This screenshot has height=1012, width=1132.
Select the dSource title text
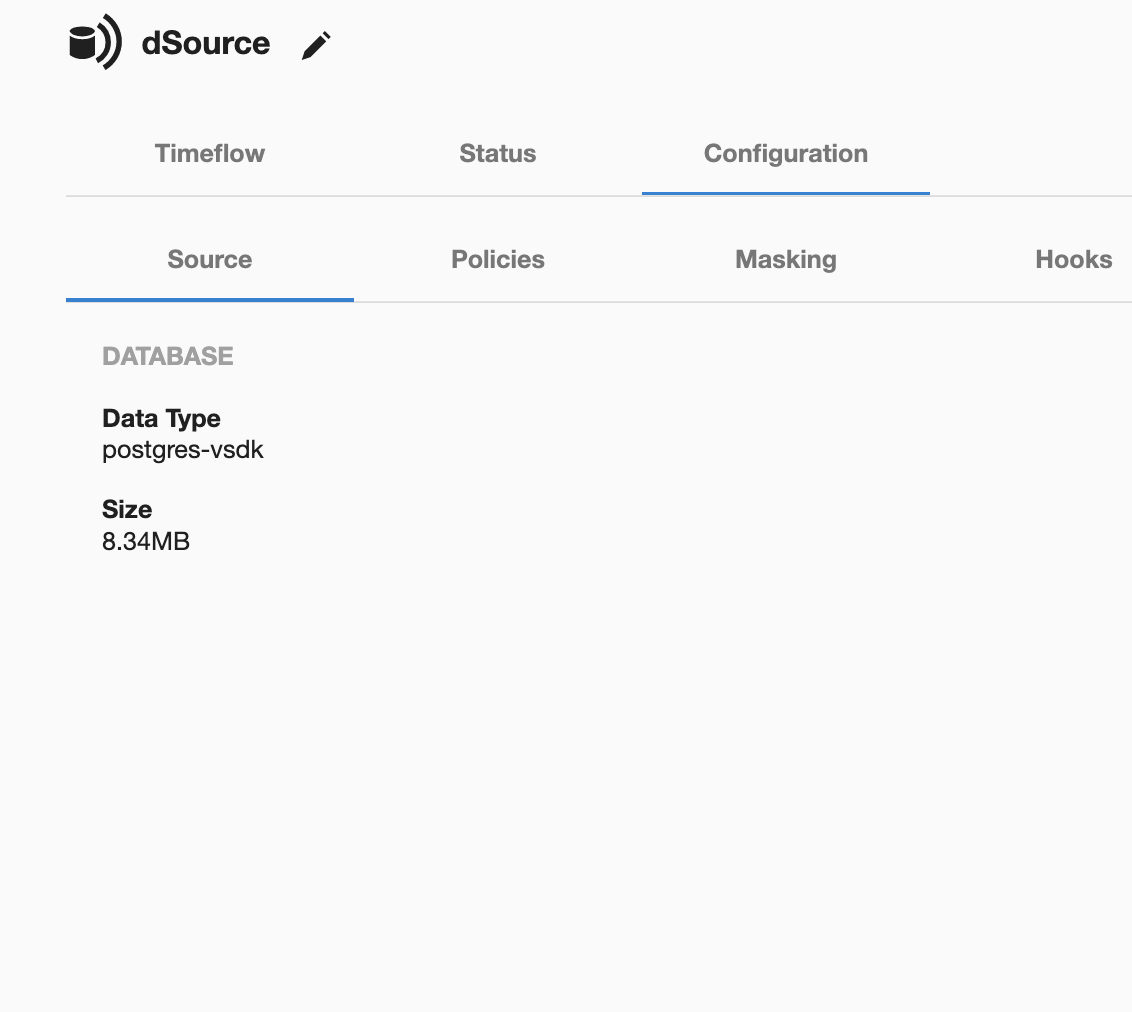click(x=206, y=43)
